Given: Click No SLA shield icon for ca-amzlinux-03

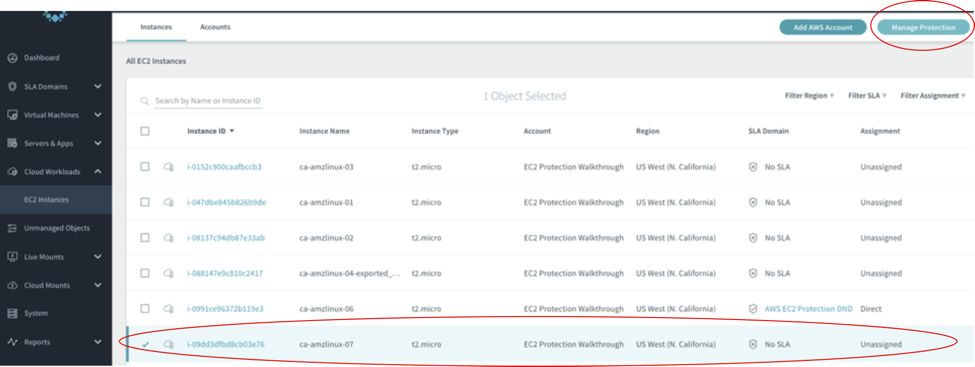Looking at the screenshot, I should tap(753, 167).
